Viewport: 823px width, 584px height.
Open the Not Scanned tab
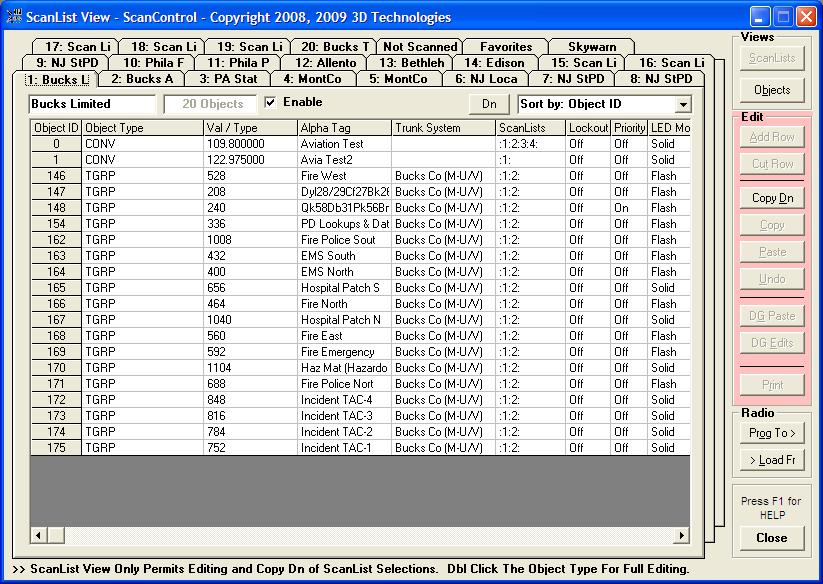pos(420,47)
